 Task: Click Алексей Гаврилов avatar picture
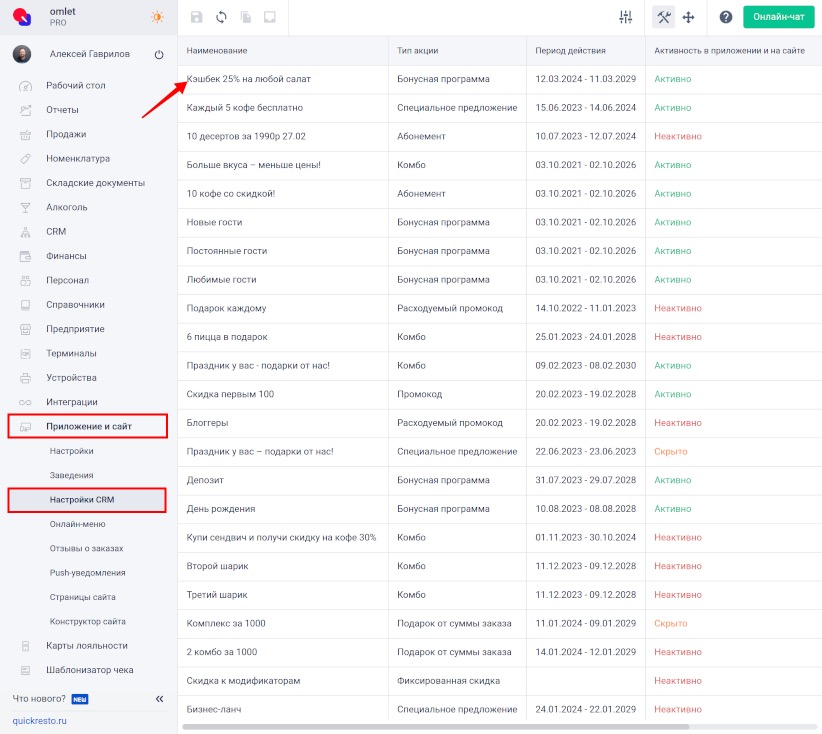pos(21,54)
